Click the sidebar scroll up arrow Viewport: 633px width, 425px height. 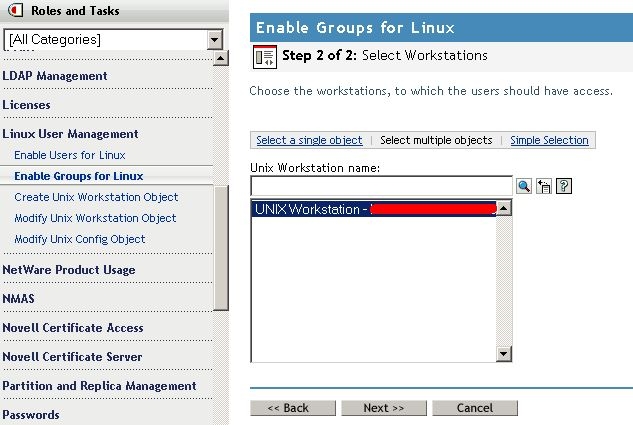click(220, 59)
